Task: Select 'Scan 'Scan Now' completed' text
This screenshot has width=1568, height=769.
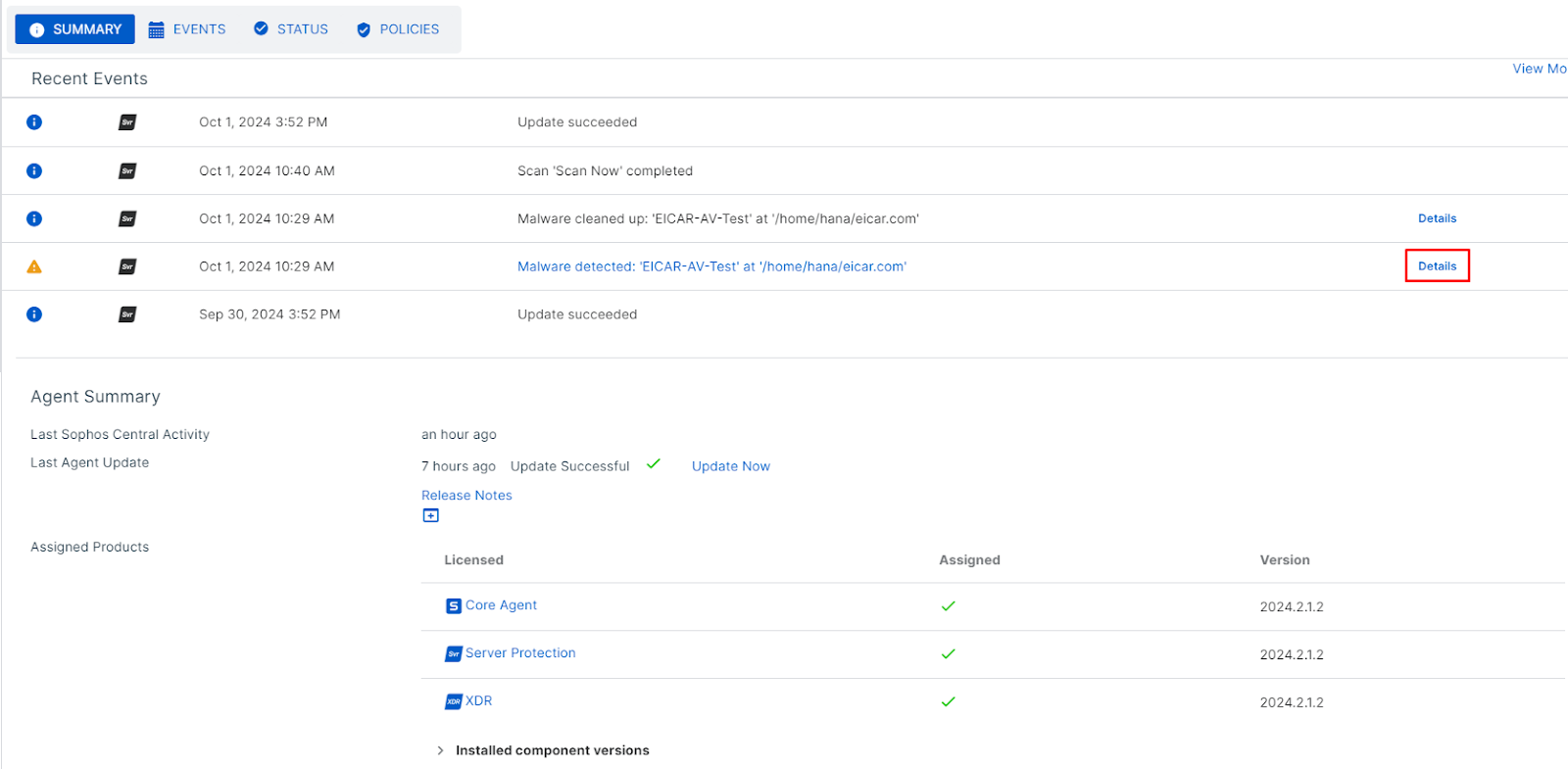Action: [605, 170]
